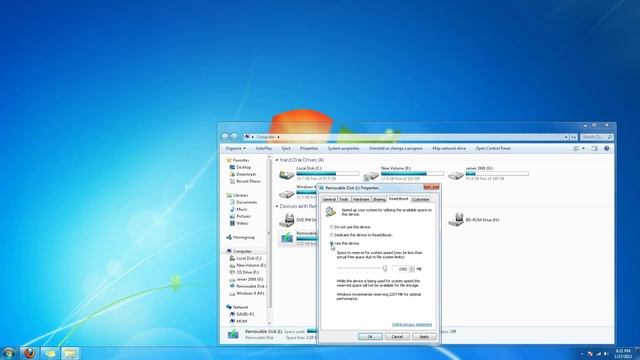Screen dimensions: 640x360
Task: Click the Local Disk (C:) drive icon in main pane
Action: tap(287, 175)
